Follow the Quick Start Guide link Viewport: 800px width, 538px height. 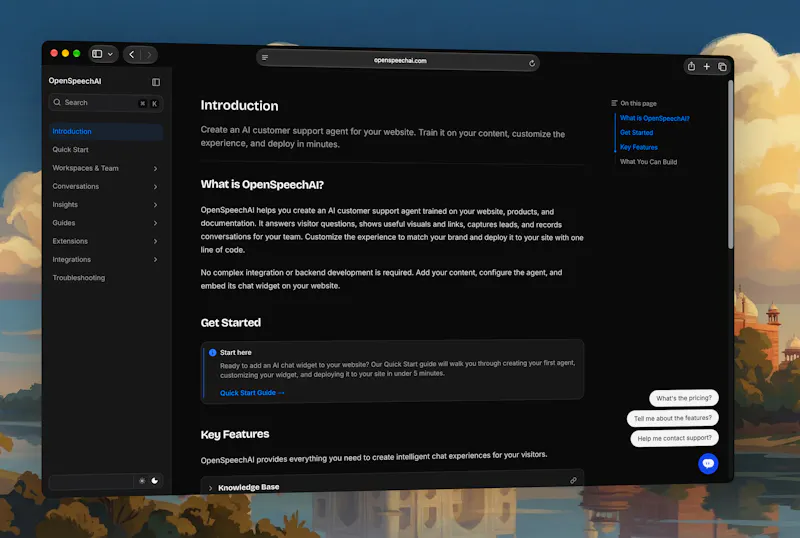point(252,393)
